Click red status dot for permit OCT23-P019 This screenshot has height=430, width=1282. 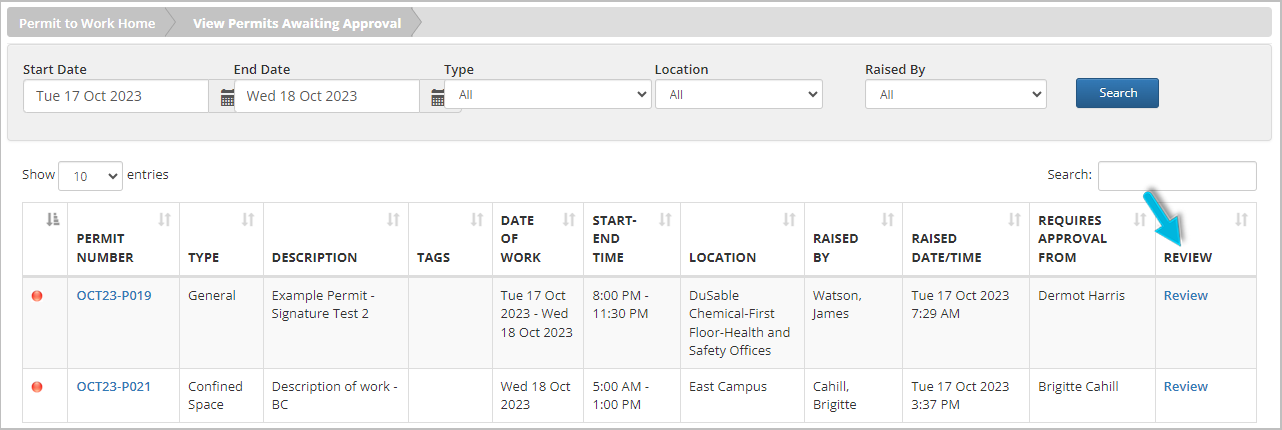(x=38, y=296)
